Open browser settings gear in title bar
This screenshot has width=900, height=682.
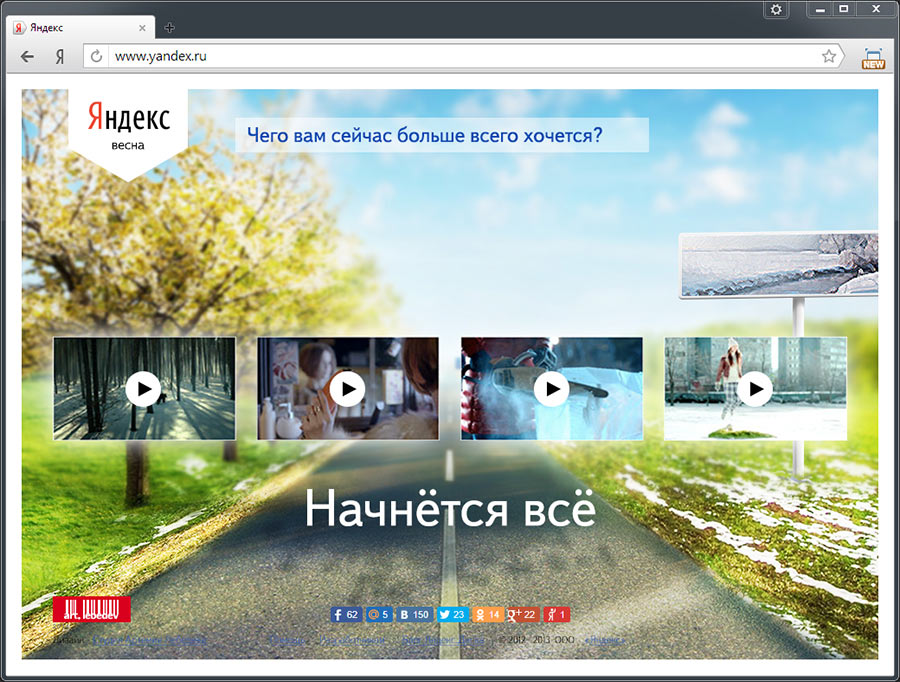pyautogui.click(x=777, y=9)
